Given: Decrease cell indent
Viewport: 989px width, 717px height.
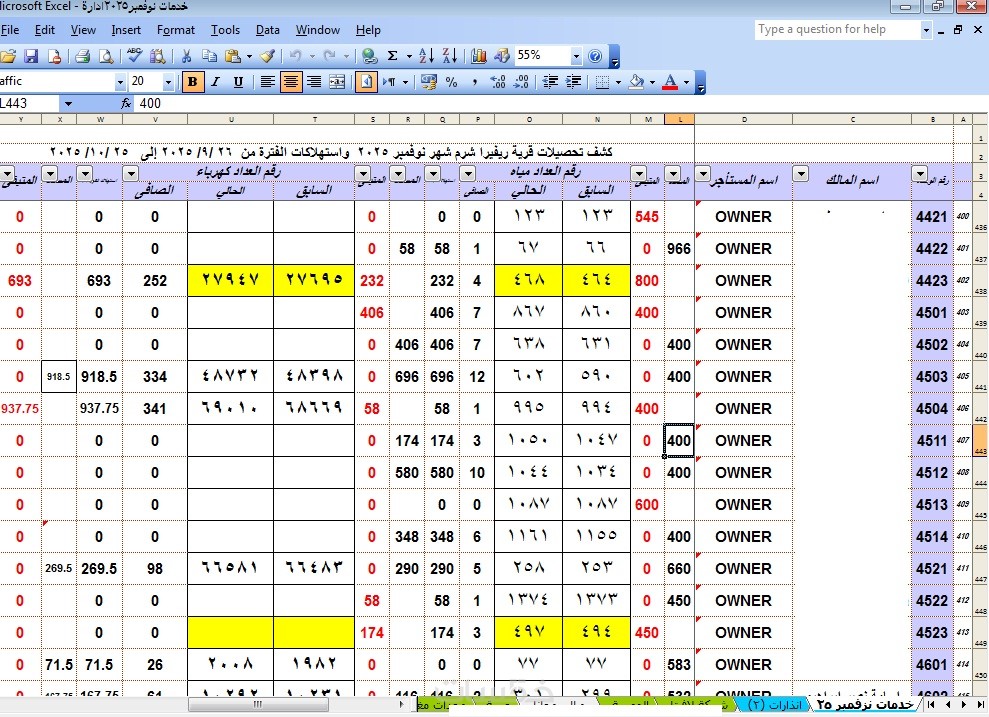Looking at the screenshot, I should 550,82.
